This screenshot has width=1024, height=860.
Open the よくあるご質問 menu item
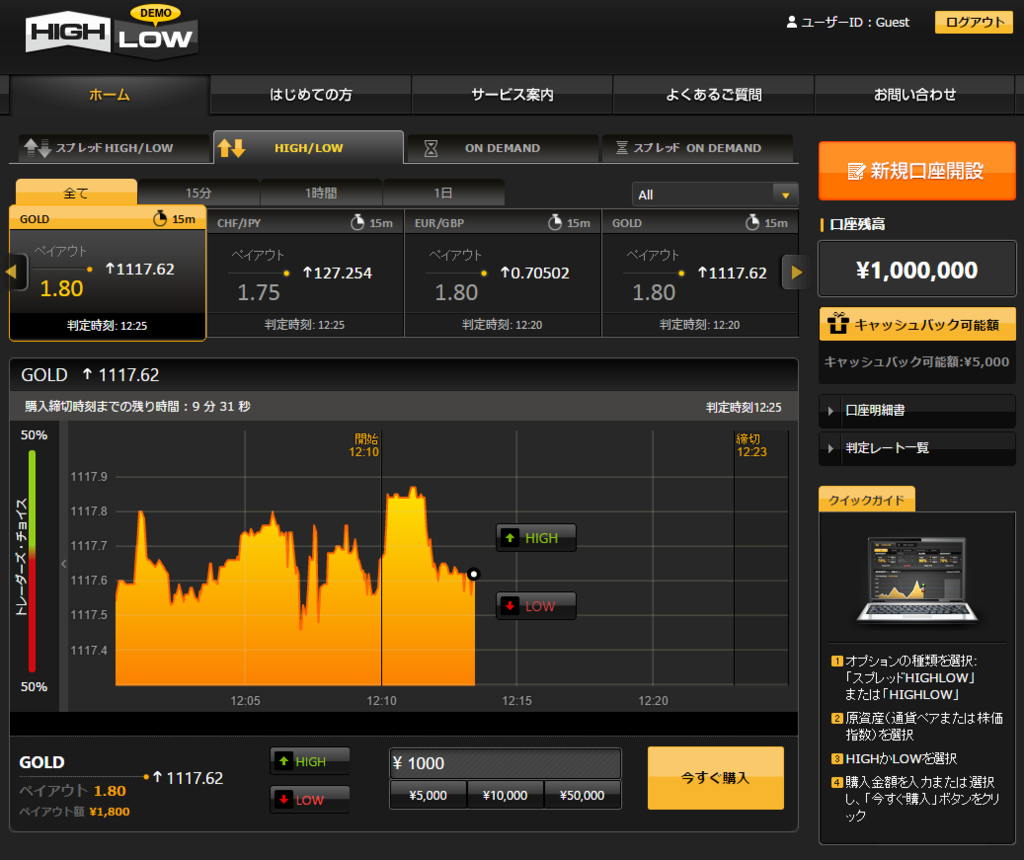pyautogui.click(x=713, y=95)
